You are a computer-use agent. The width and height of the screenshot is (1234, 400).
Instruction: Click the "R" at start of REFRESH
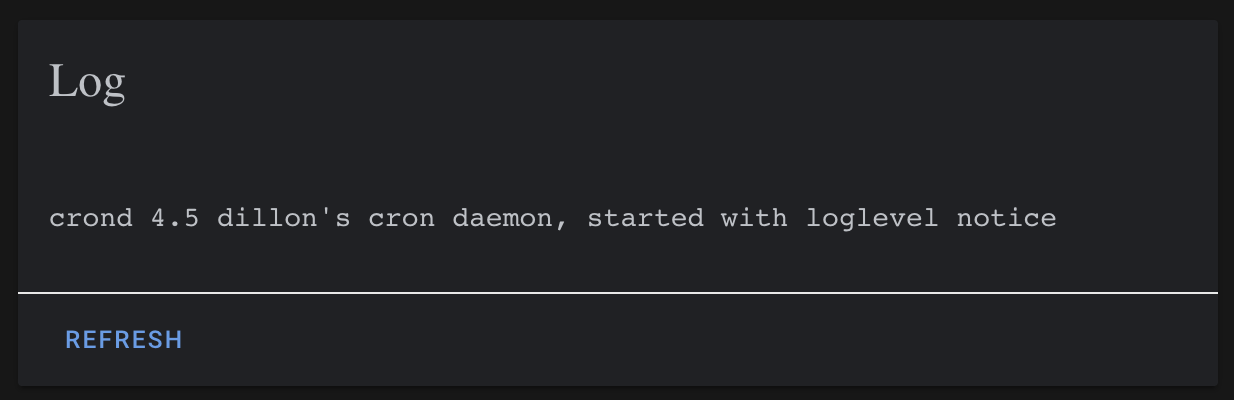73,340
